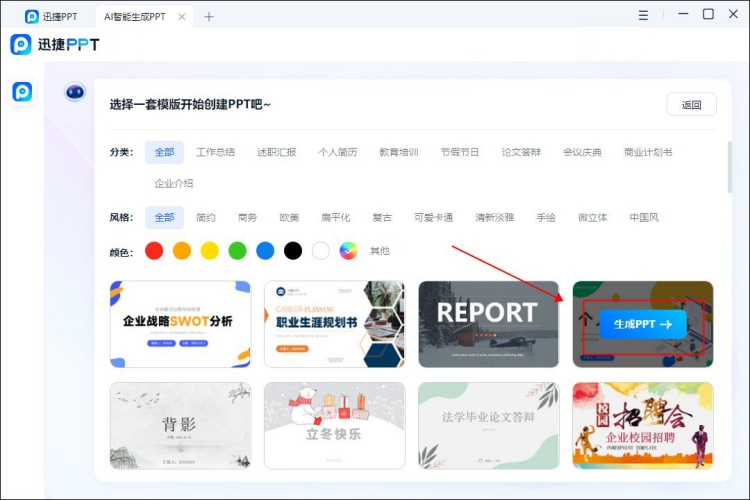Pick the blue color filter

click(265, 251)
